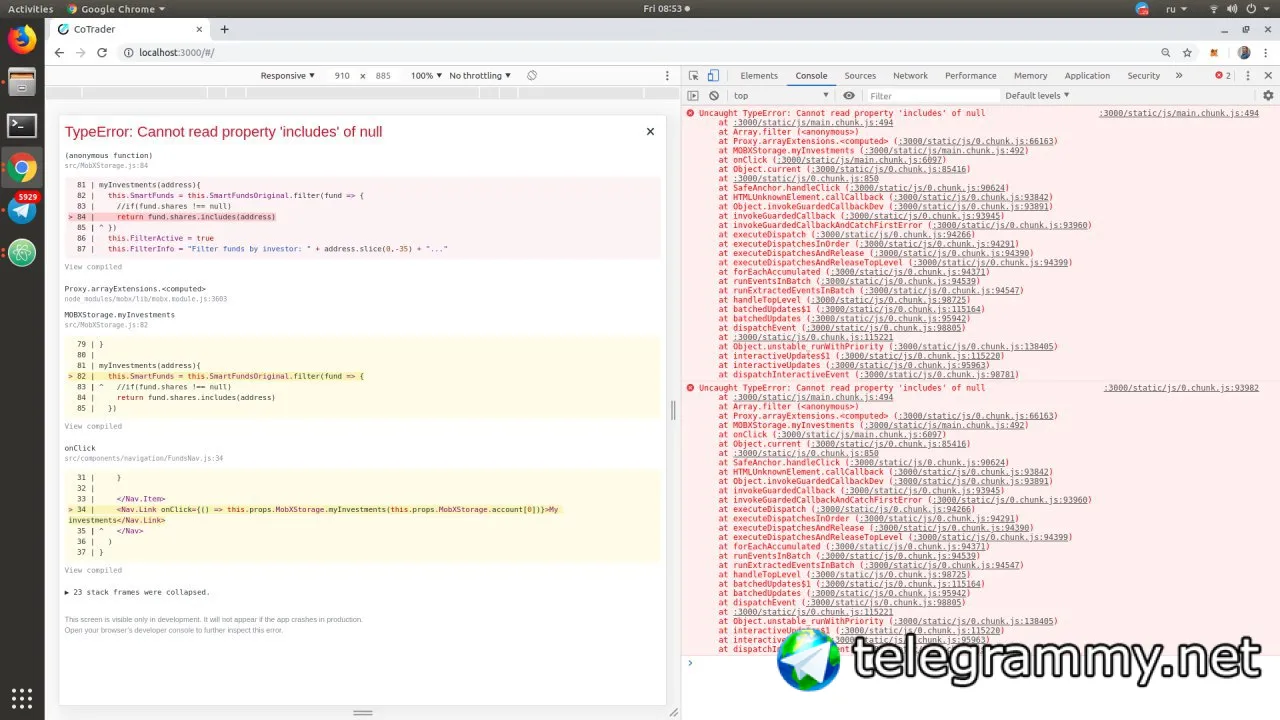
Task: Toggle the device toolbar in DevTools
Action: point(713,76)
